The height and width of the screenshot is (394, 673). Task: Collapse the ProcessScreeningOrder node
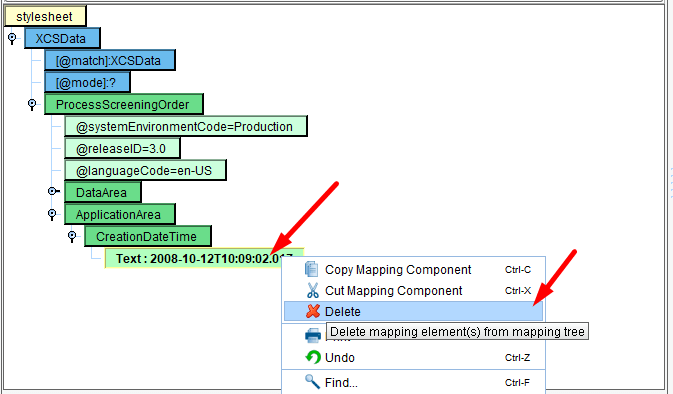click(32, 104)
